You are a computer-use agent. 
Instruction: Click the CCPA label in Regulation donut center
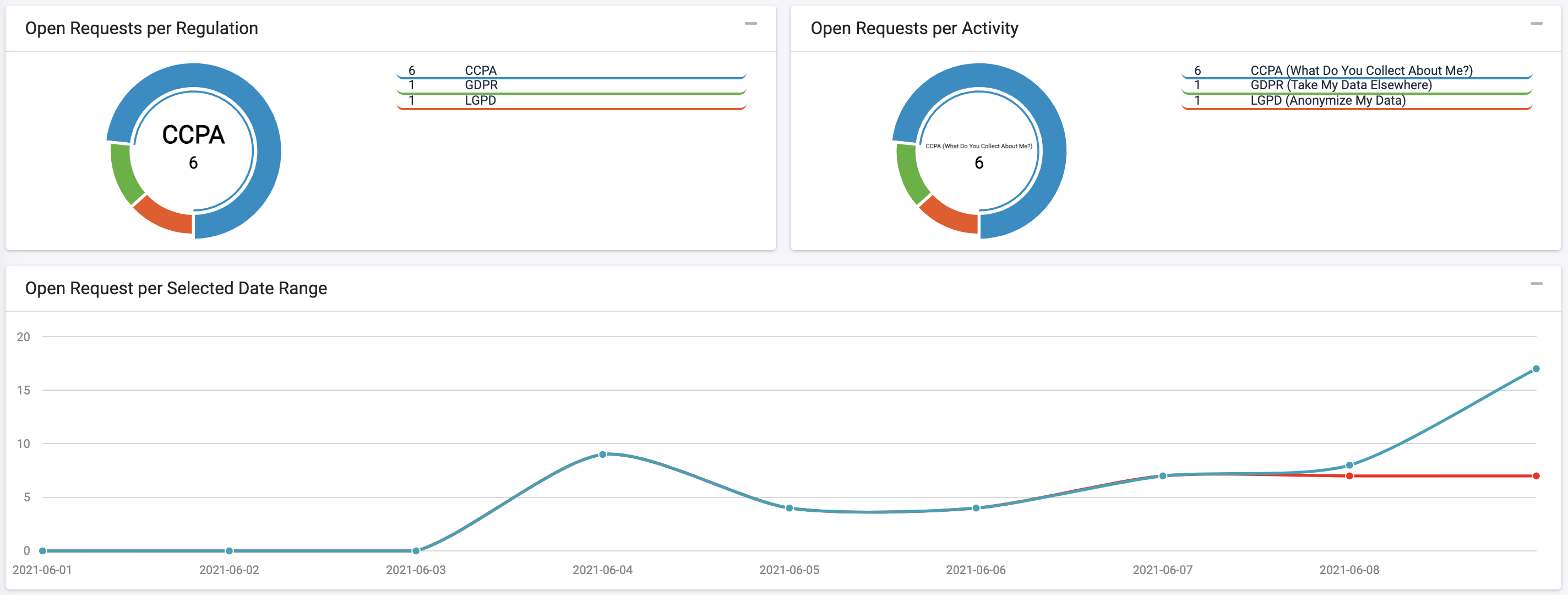click(x=194, y=135)
